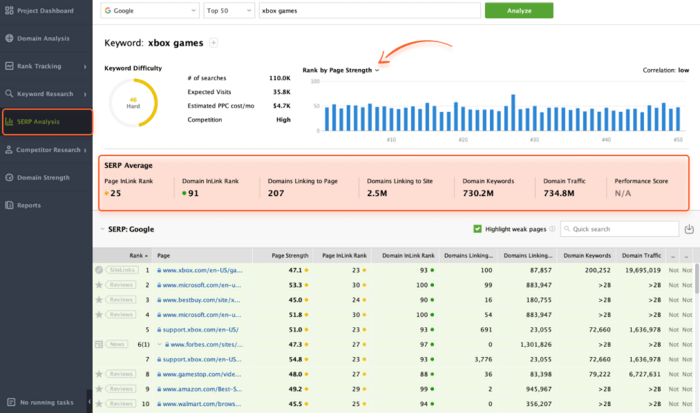Sort by Page InLink Rank column header

pyautogui.click(x=342, y=255)
